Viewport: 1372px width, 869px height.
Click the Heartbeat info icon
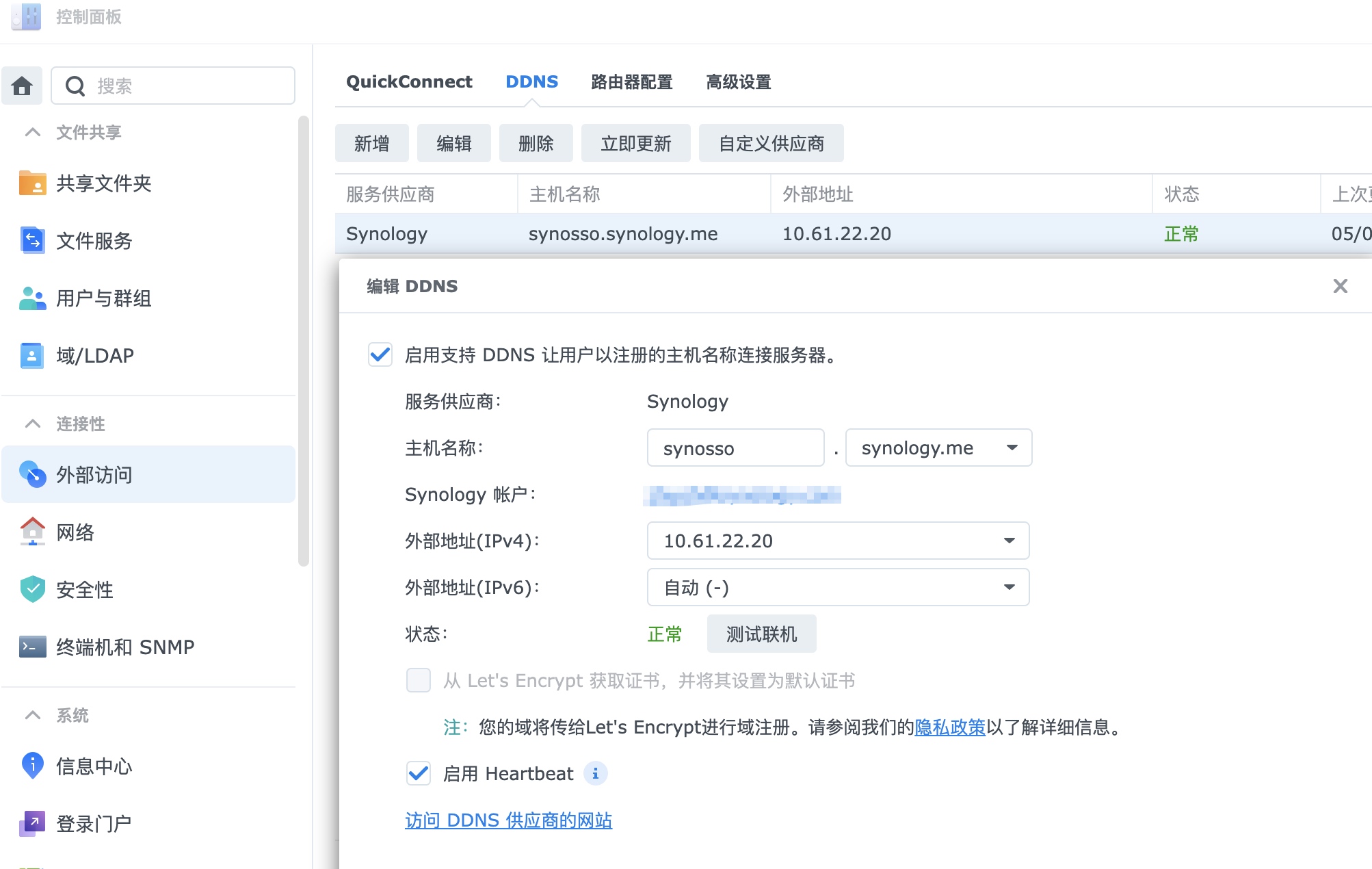coord(596,773)
